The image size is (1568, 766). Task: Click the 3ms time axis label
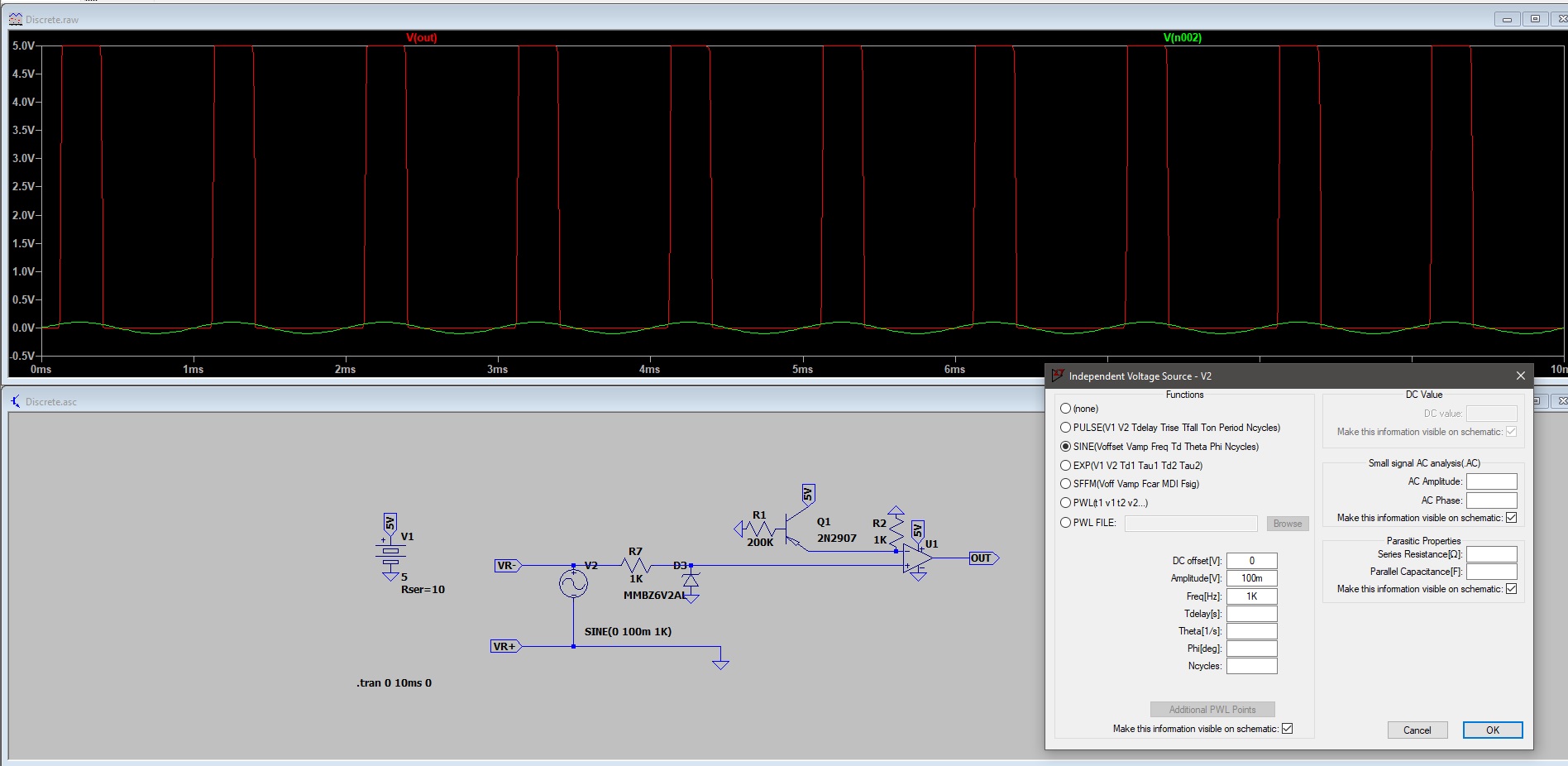(x=497, y=370)
